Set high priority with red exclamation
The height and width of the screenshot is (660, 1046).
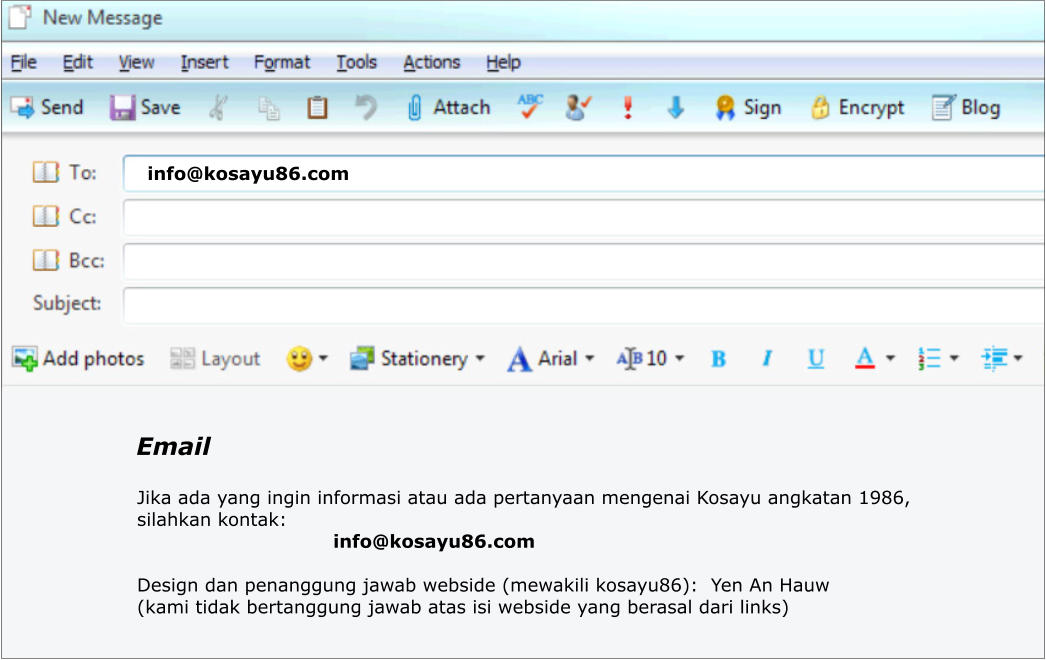pyautogui.click(x=627, y=107)
